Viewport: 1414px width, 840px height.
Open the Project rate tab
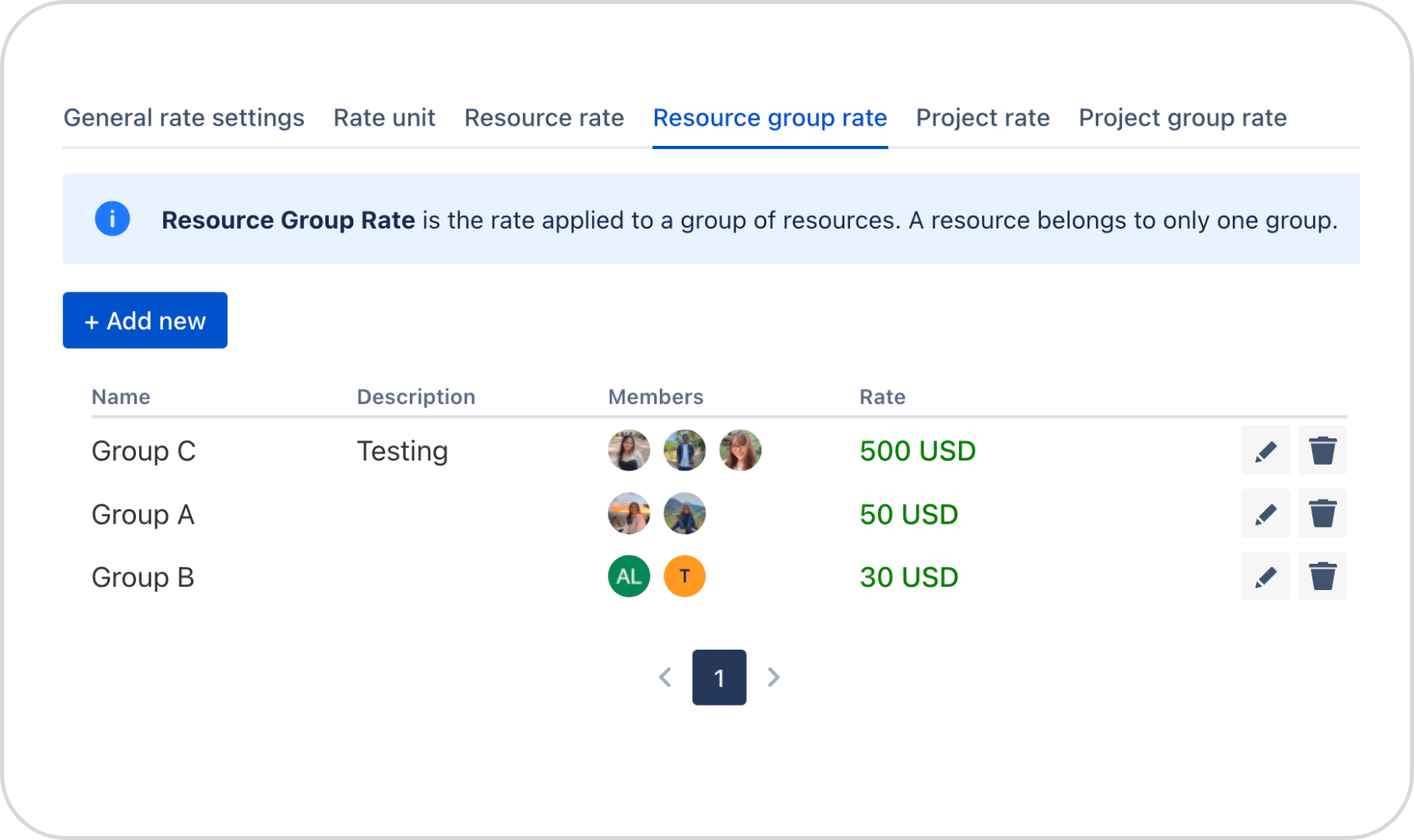pos(983,118)
